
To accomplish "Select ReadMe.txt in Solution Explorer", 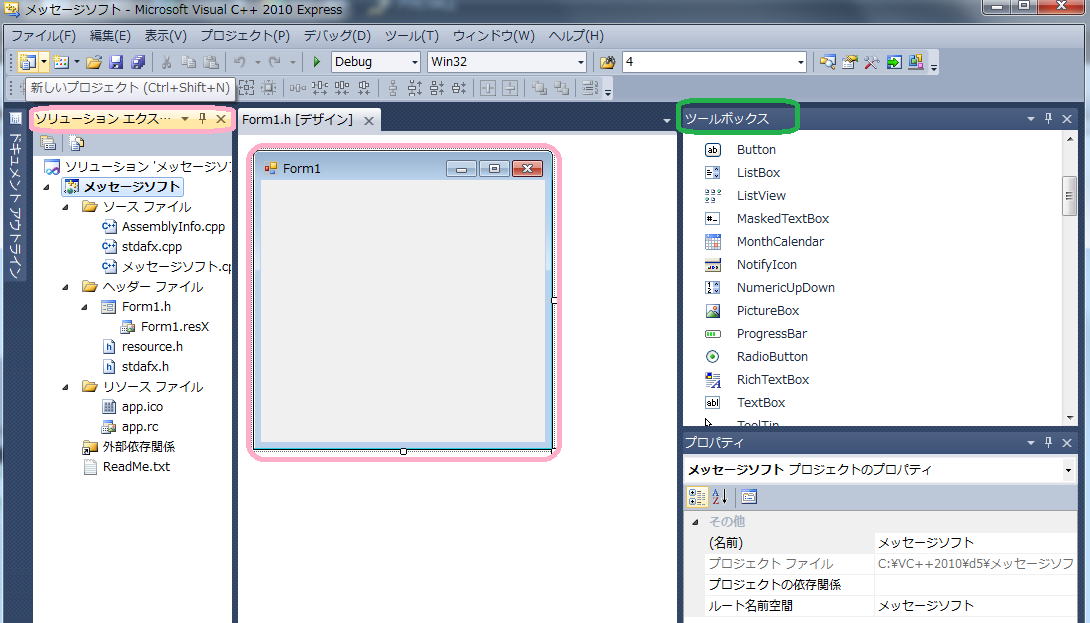I will [x=136, y=467].
